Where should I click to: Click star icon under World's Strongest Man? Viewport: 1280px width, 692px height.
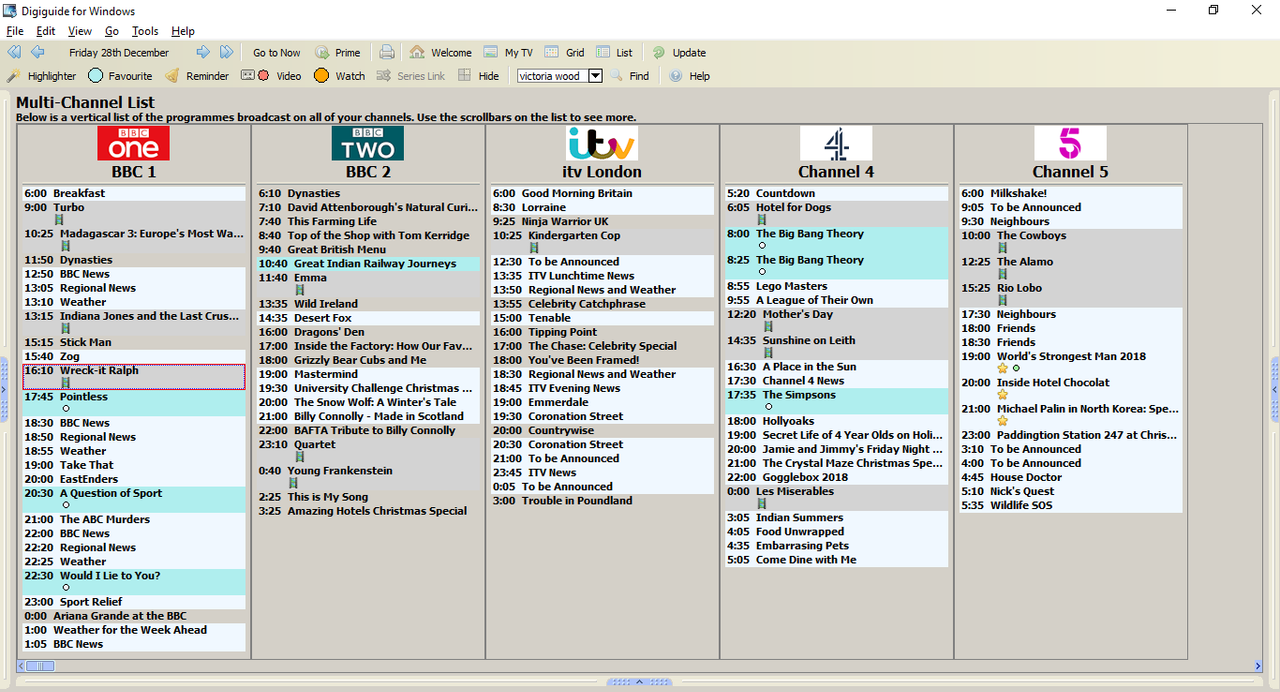pos(1002,369)
